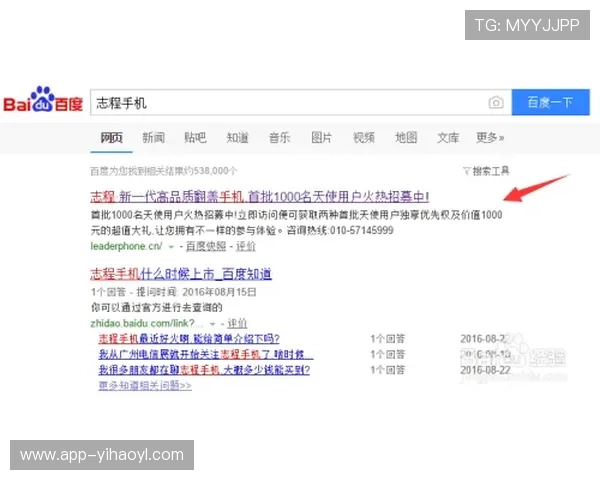Focus the search box containing 志程手机
600x480 pixels.
pos(301,102)
